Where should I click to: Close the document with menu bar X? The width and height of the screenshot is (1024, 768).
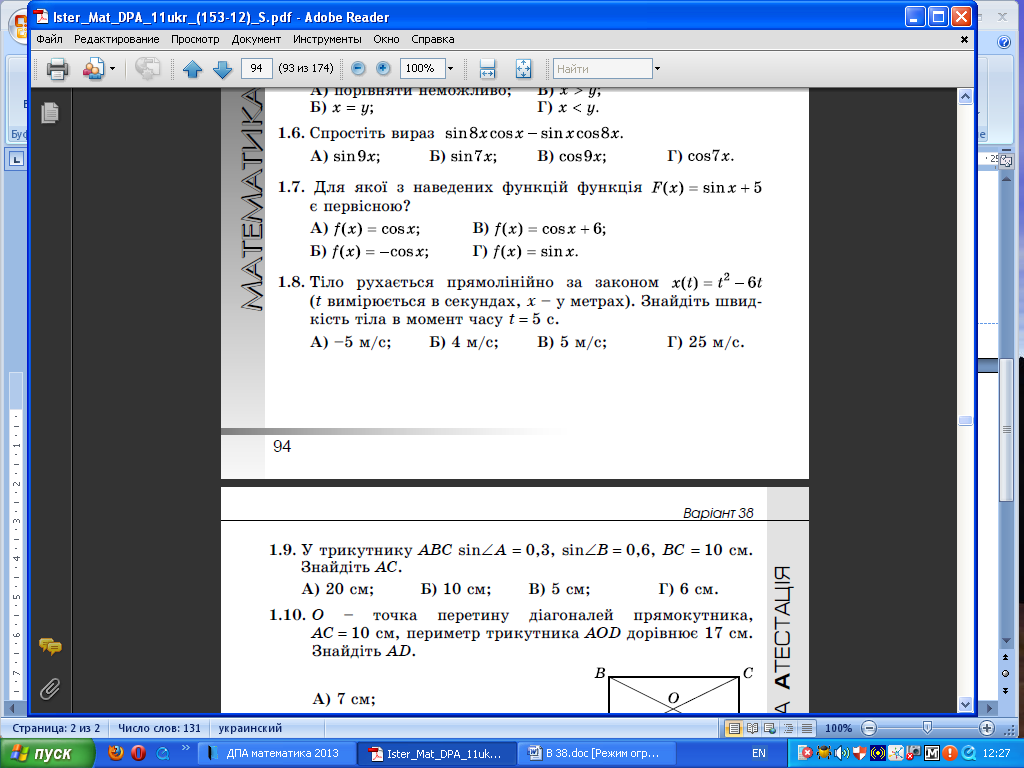click(x=964, y=40)
